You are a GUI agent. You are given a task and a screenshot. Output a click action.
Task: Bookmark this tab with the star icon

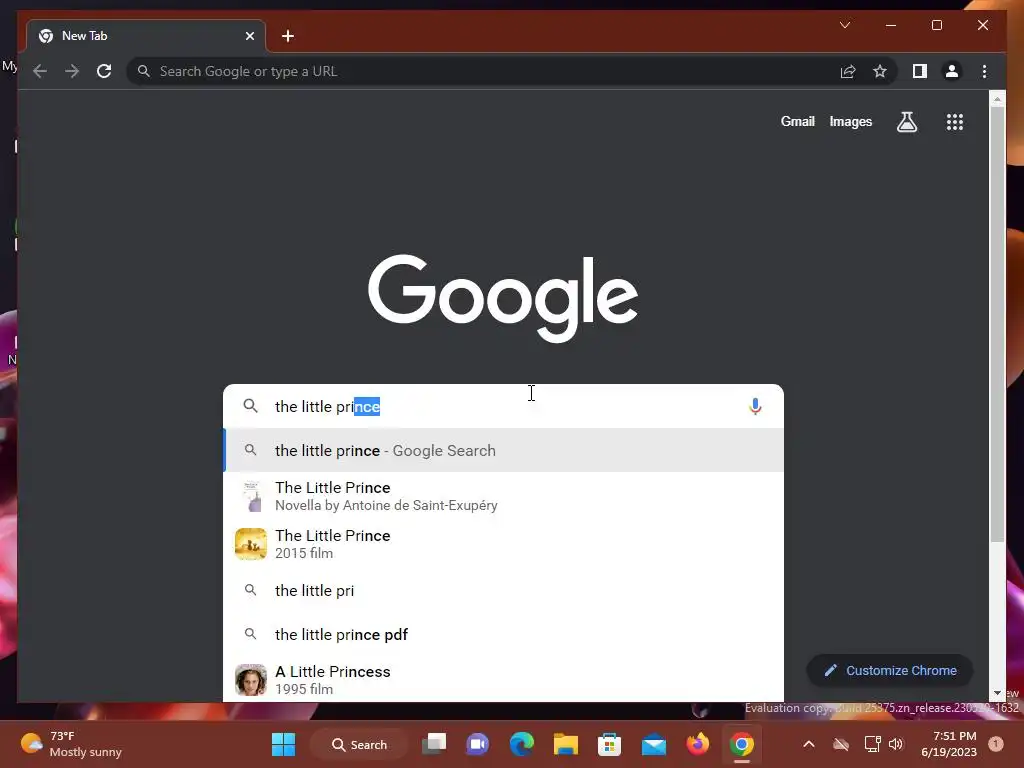[880, 71]
